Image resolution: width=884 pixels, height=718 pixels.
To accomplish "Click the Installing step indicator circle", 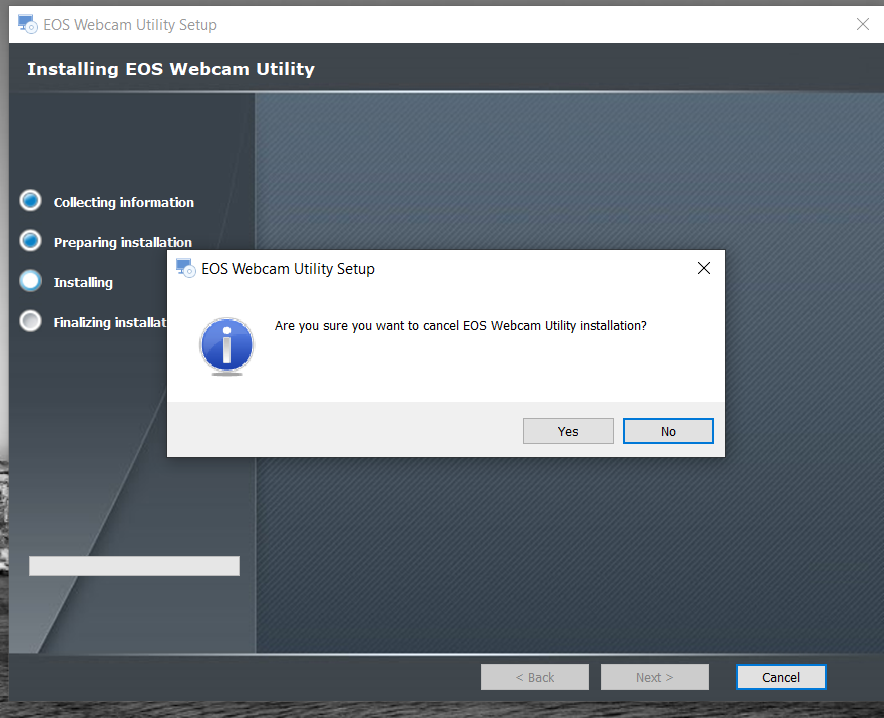I will pyautogui.click(x=31, y=281).
